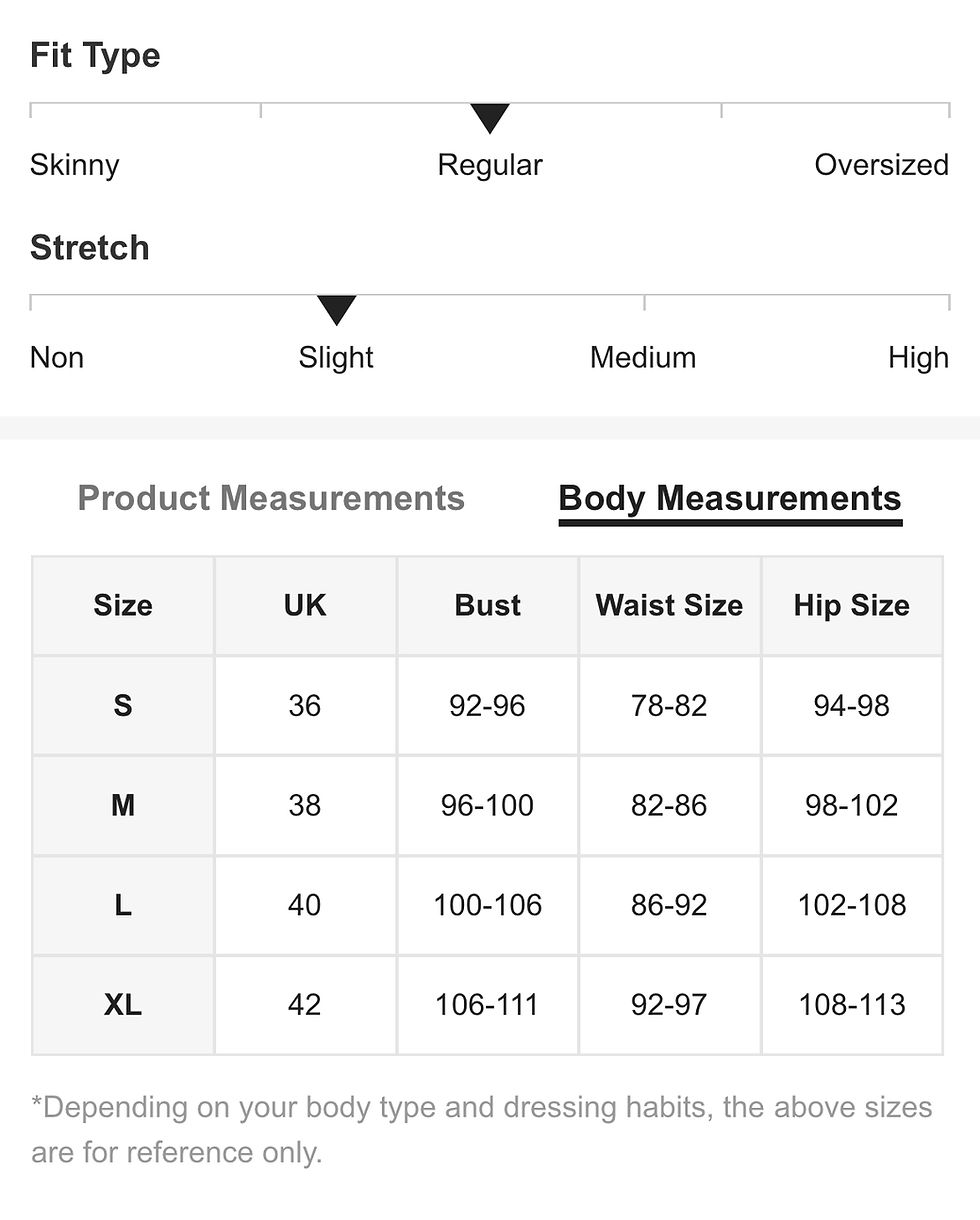Click the High stretch label
The image size is (980, 1220).
(918, 357)
